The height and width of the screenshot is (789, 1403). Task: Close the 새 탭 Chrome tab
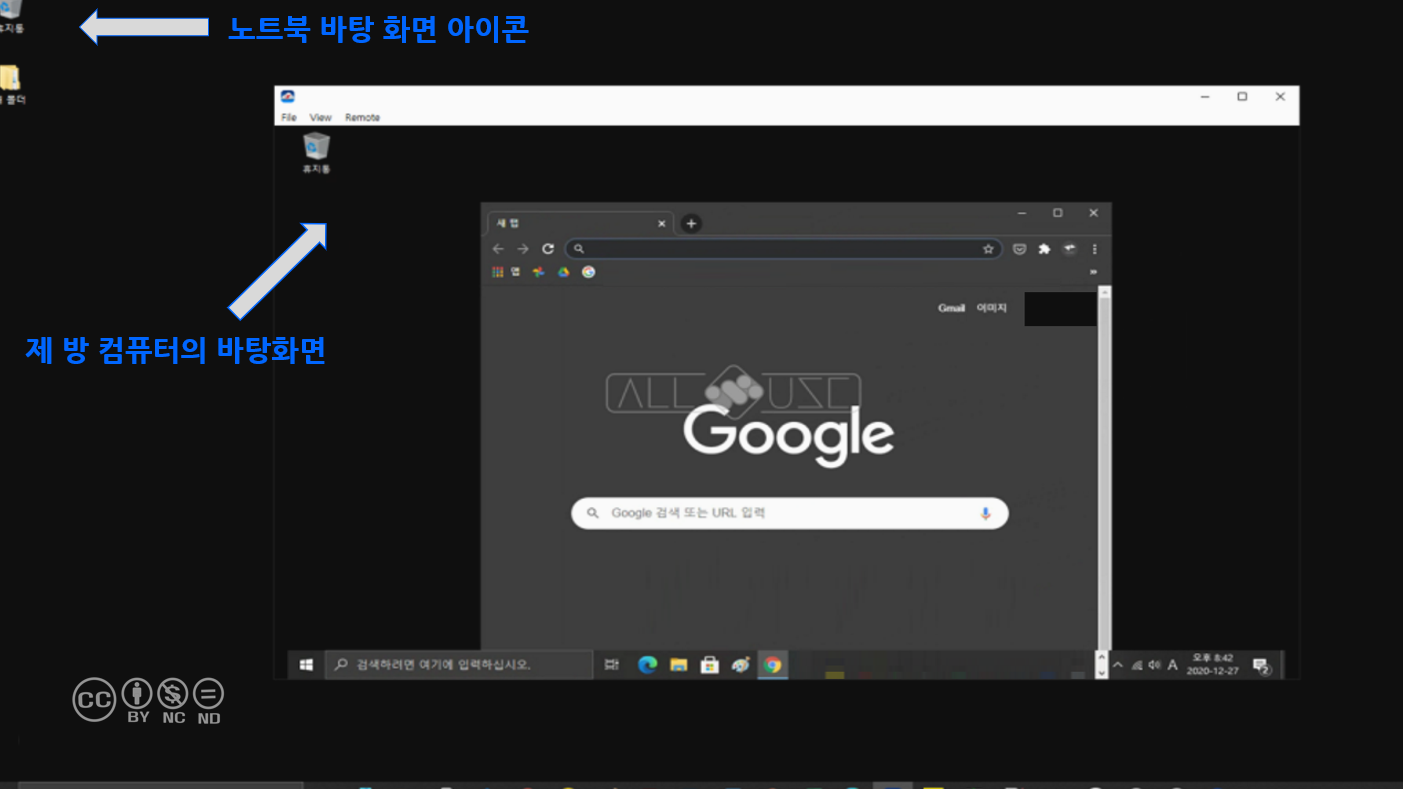point(661,224)
